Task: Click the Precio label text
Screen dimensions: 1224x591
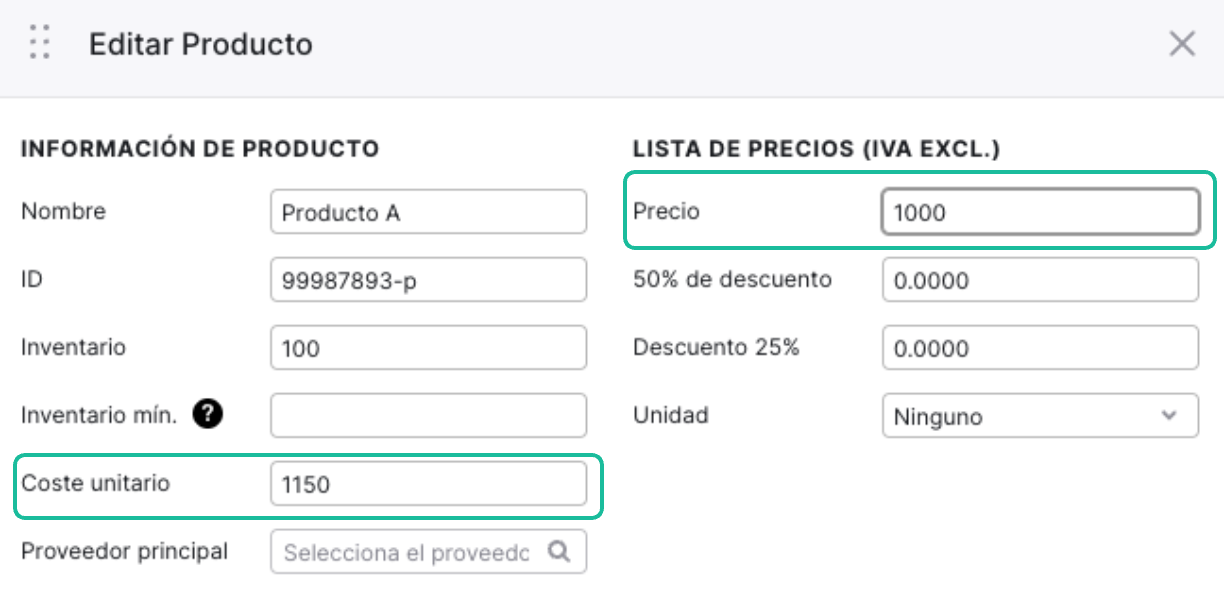Action: coord(667,211)
